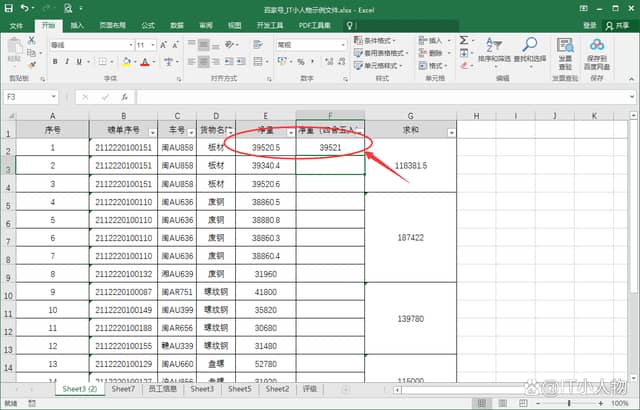Click Save to Baidu Netdisk icon
Image resolution: width=640 pixels, height=410 pixels.
click(x=596, y=50)
